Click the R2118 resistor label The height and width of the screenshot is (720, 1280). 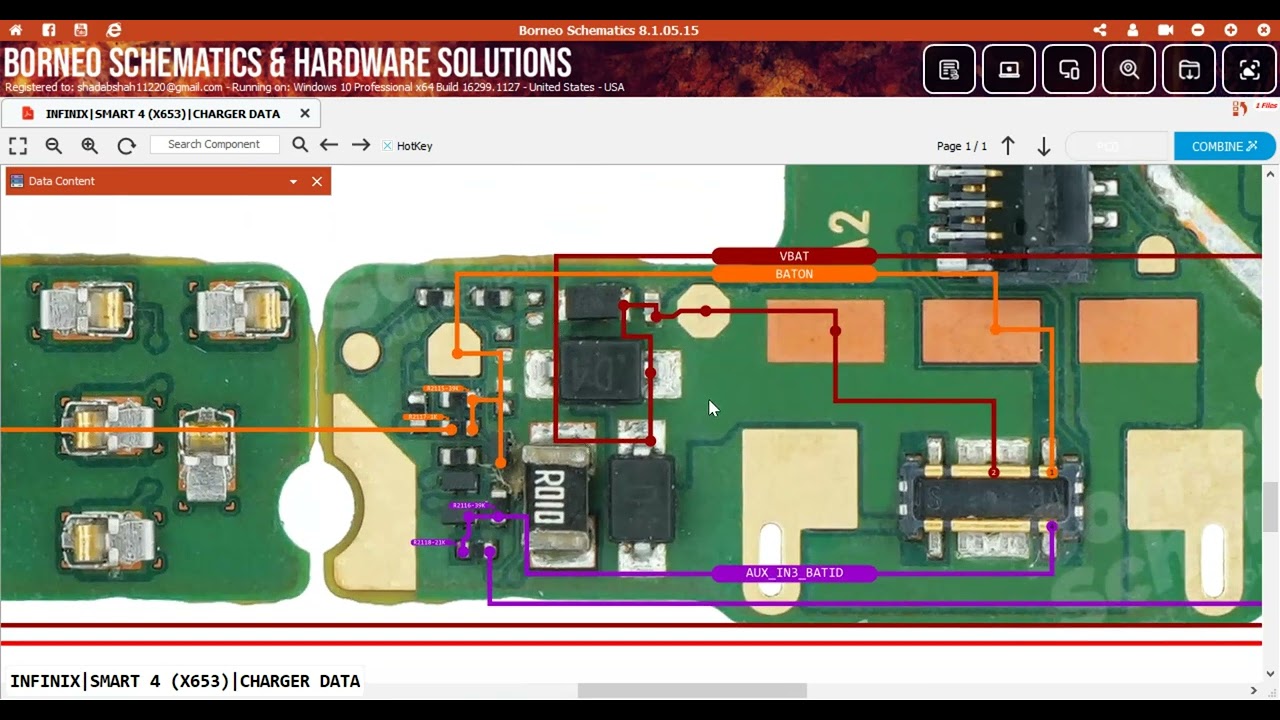tap(429, 542)
